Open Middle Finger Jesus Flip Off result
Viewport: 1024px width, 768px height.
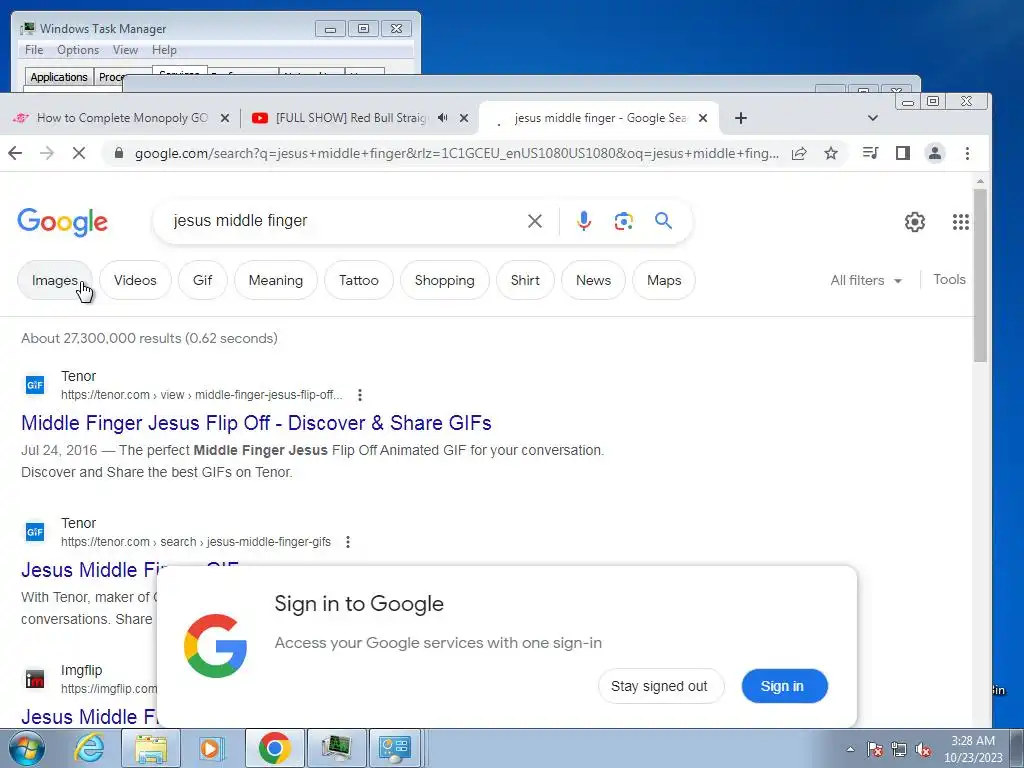point(256,423)
